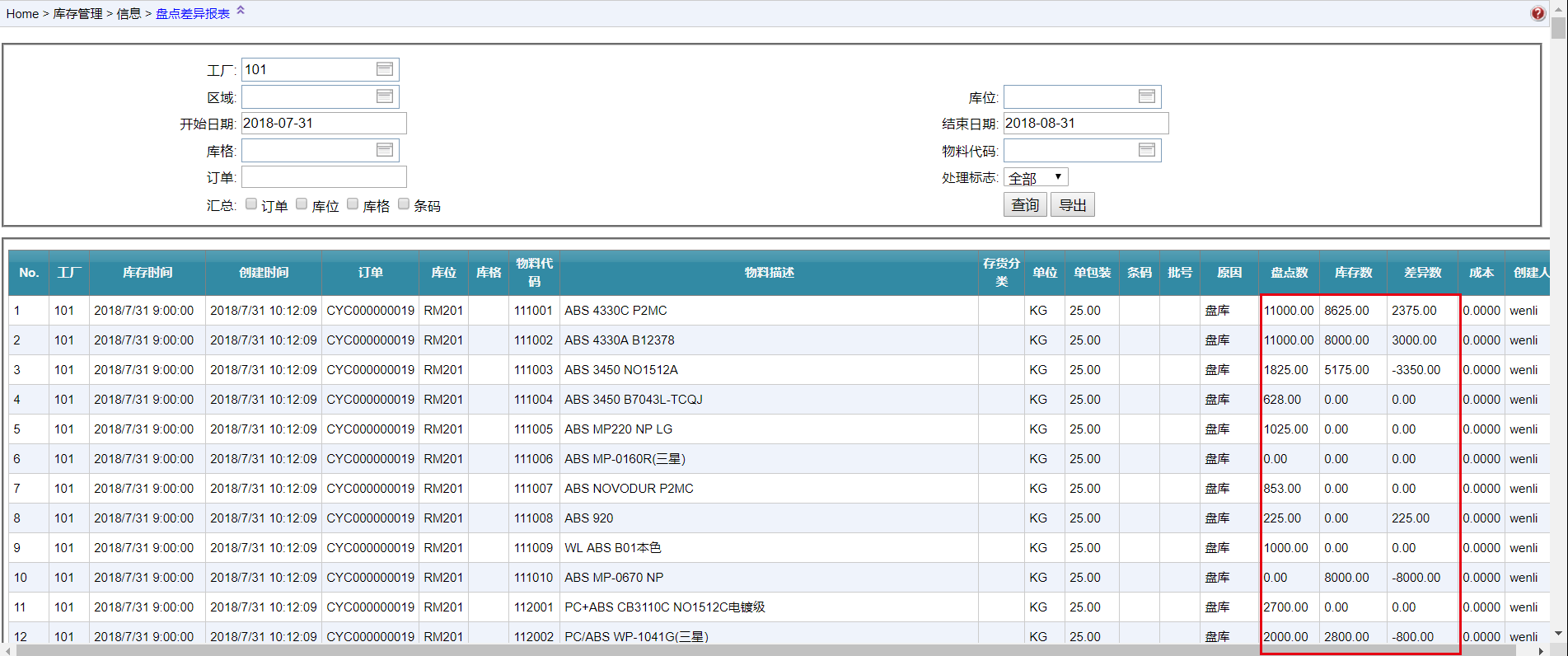
Task: Toggle the 条码 summary checkbox
Action: coord(404,204)
